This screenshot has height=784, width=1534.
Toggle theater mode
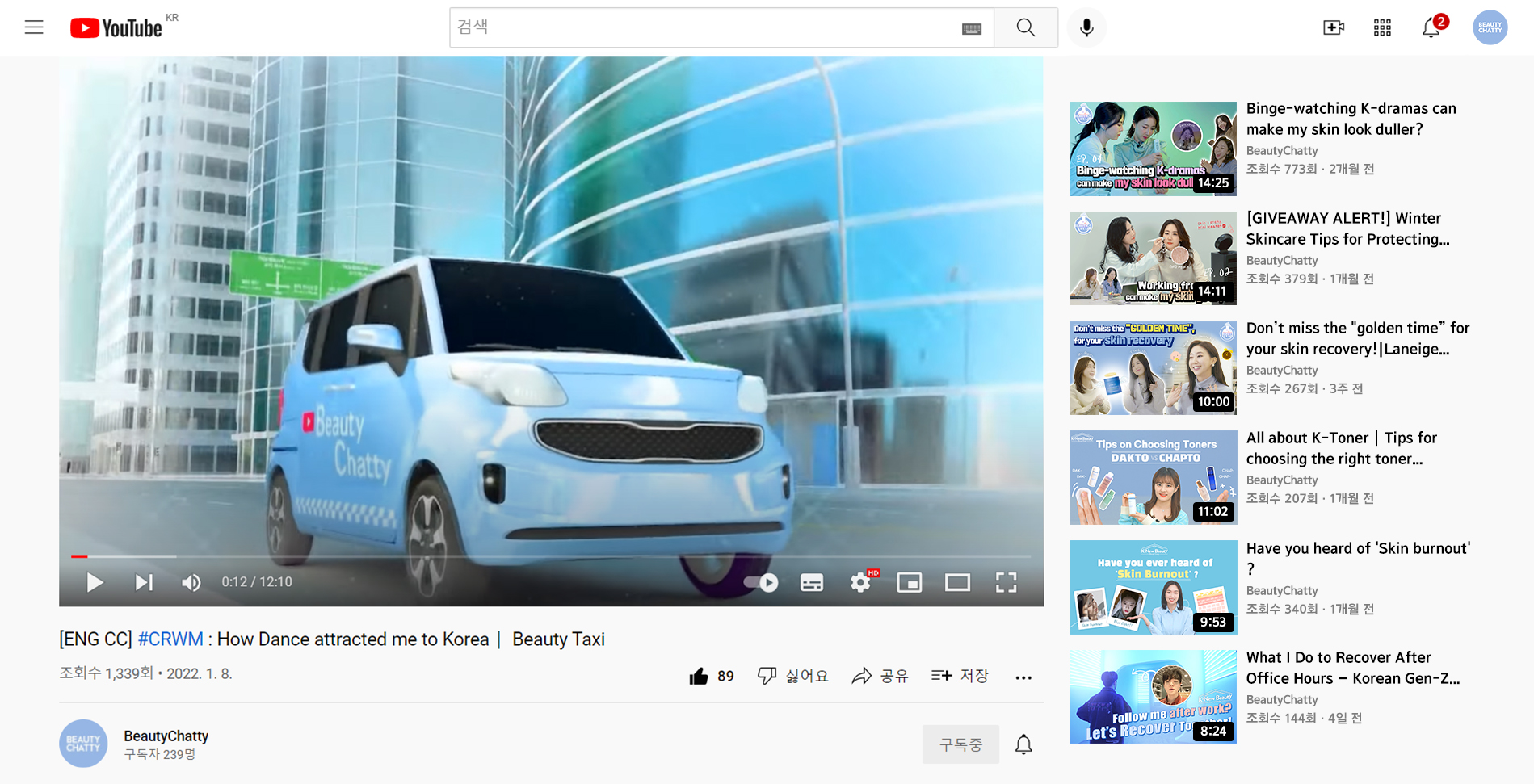click(958, 582)
